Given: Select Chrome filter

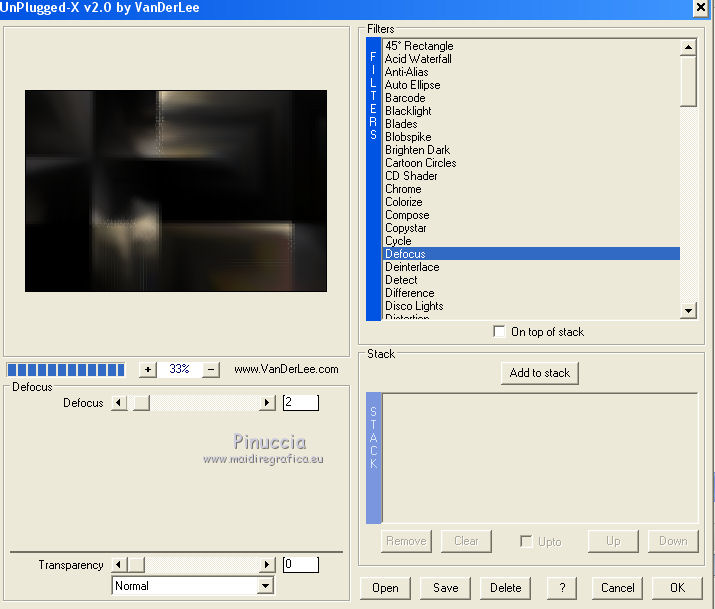Looking at the screenshot, I should pos(531,189).
